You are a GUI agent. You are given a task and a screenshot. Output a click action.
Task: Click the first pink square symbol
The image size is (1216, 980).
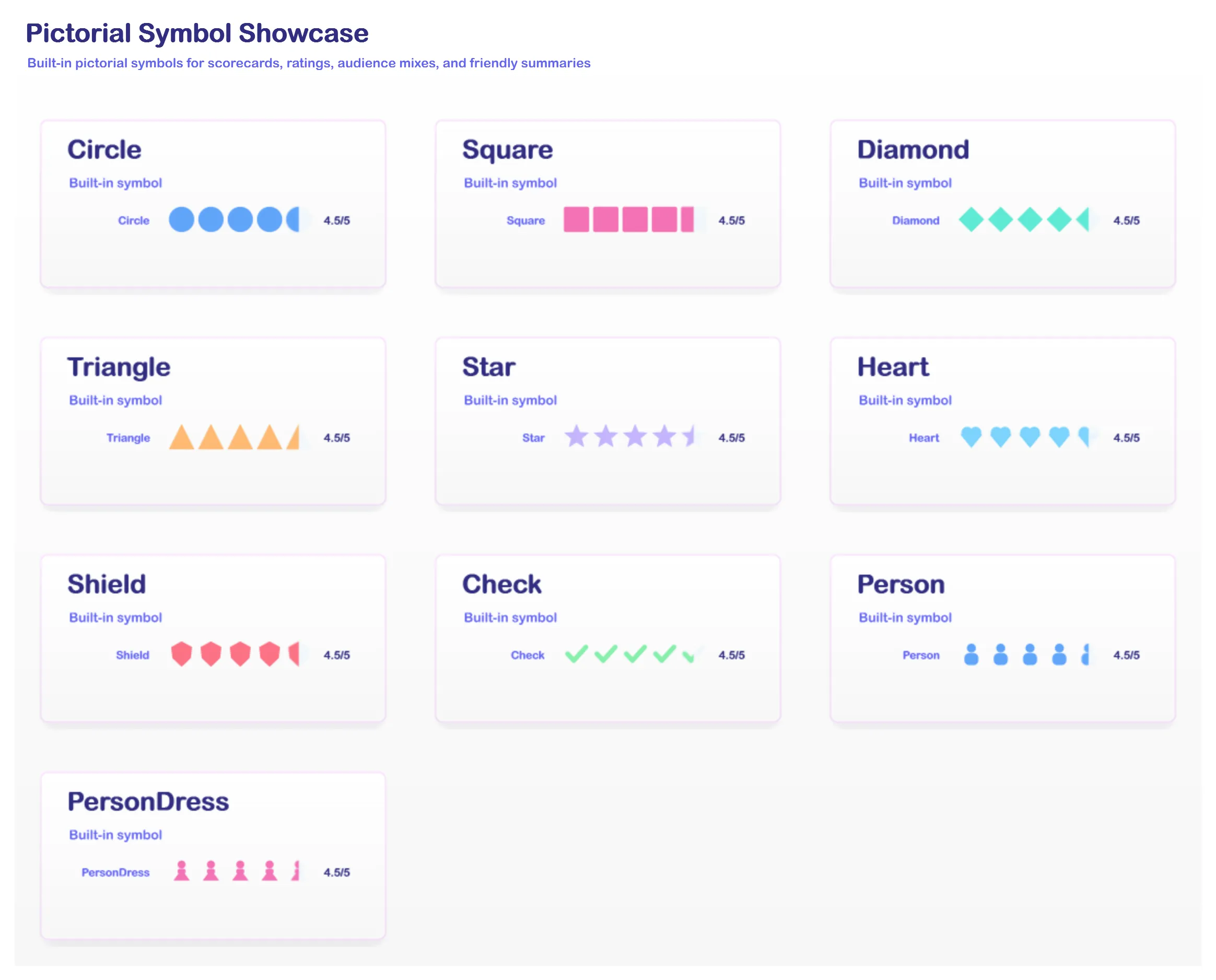(x=576, y=219)
